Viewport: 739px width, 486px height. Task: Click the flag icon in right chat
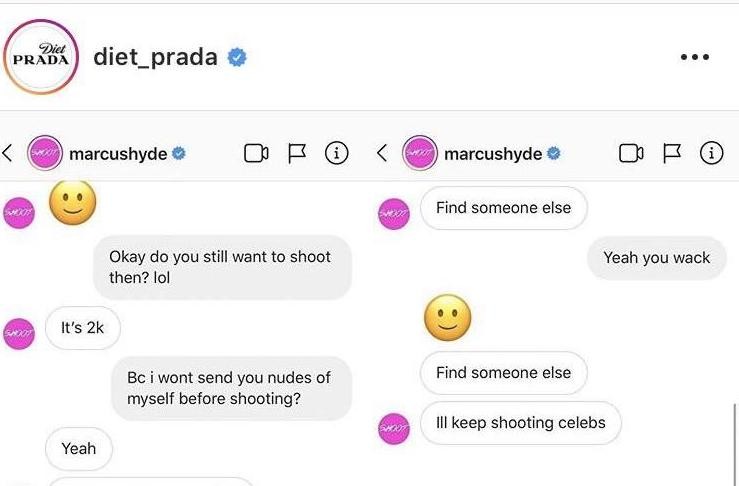pyautogui.click(x=671, y=153)
